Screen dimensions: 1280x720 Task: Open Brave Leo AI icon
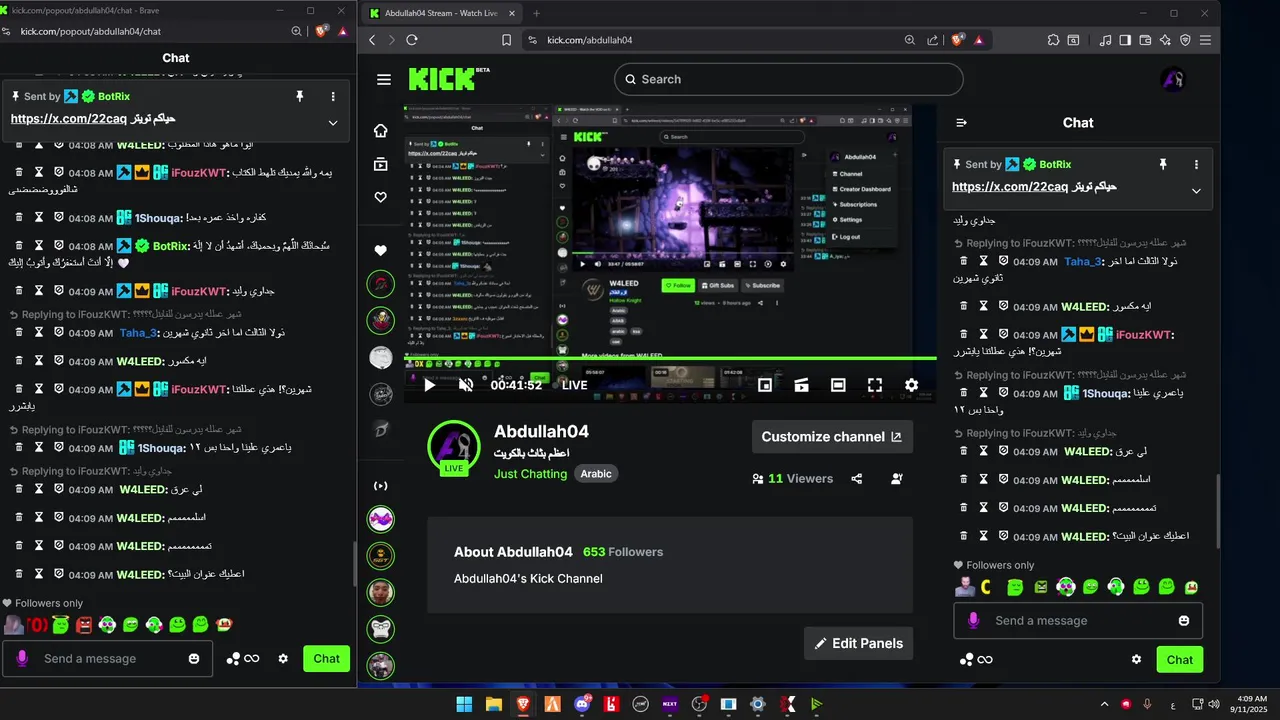pyautogui.click(x=1165, y=40)
